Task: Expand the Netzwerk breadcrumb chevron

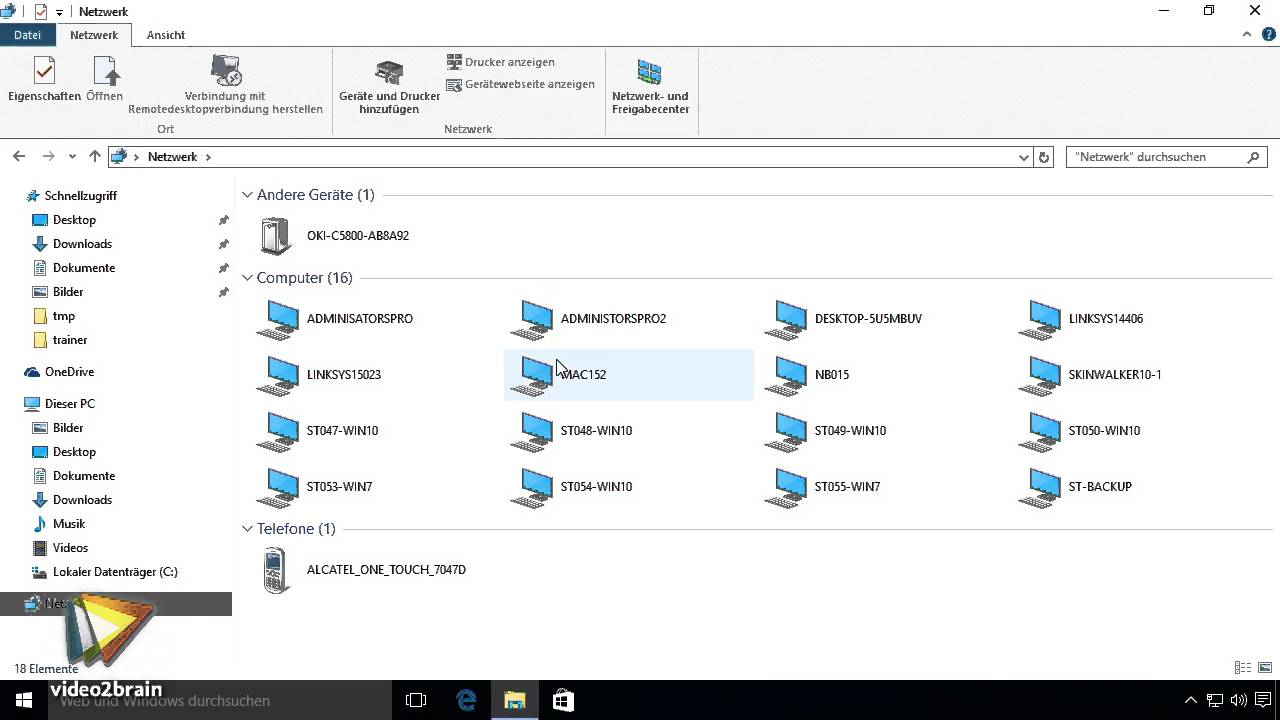Action: (208, 157)
